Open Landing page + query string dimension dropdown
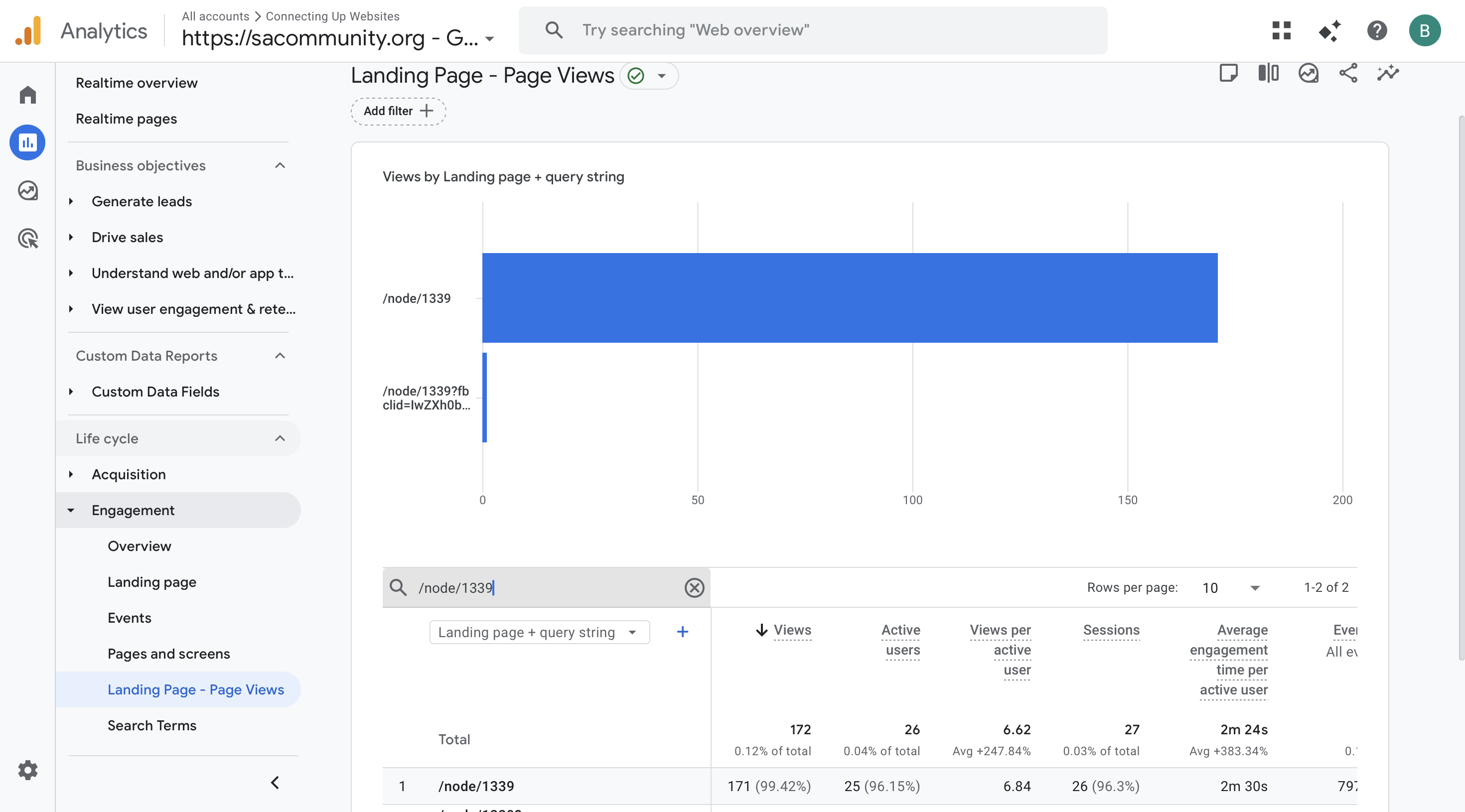 [x=539, y=632]
